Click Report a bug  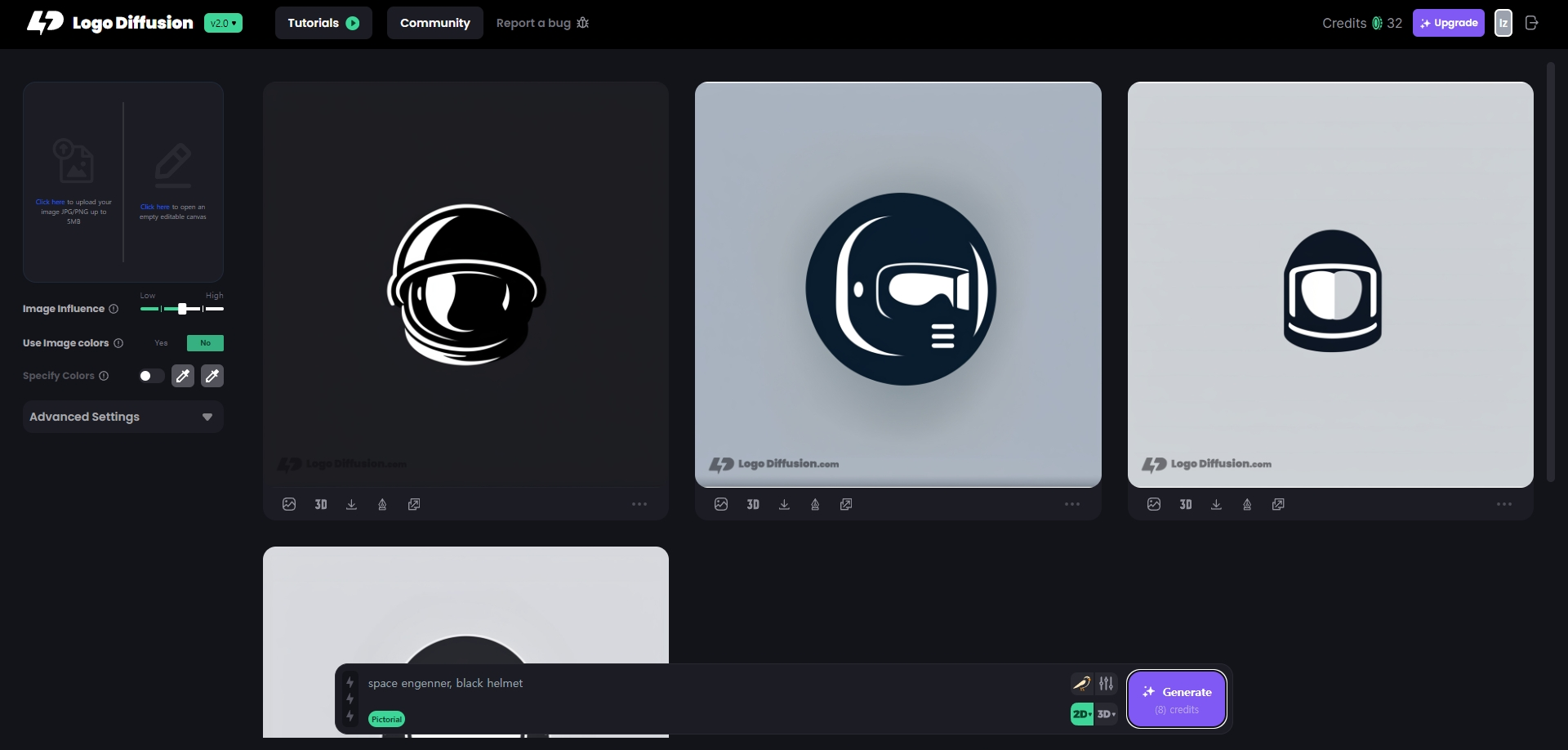(542, 23)
